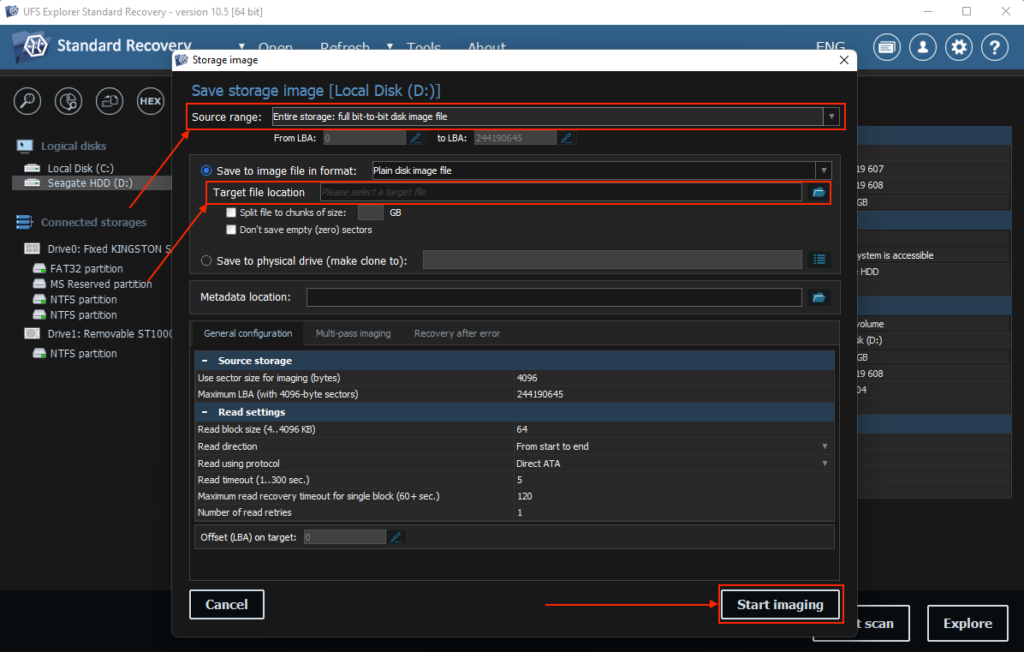Image resolution: width=1024 pixels, height=652 pixels.
Task: Enable 'Split file to chunks of size'
Action: point(231,212)
